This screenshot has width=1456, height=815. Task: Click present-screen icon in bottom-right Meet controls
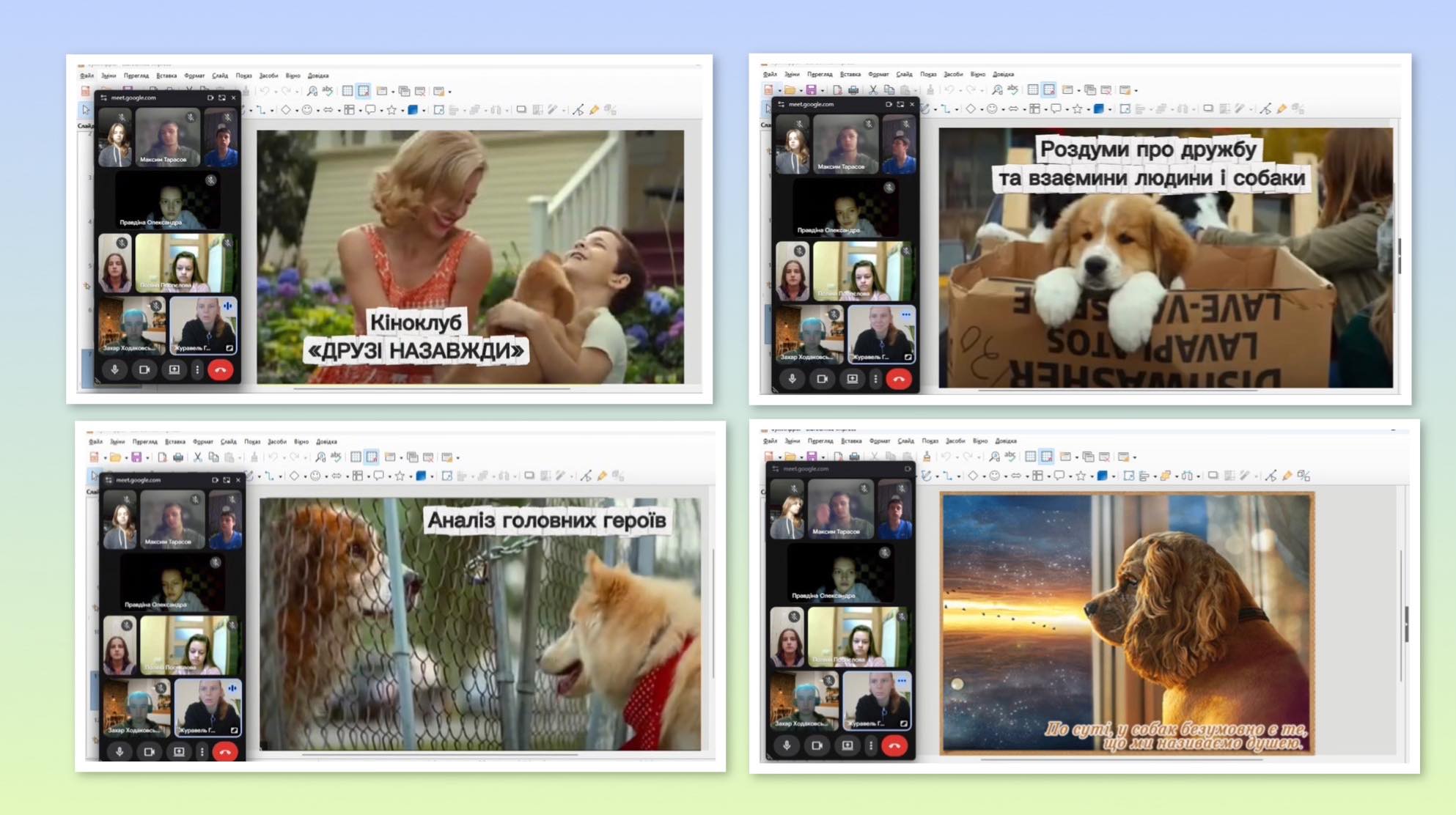(x=847, y=745)
